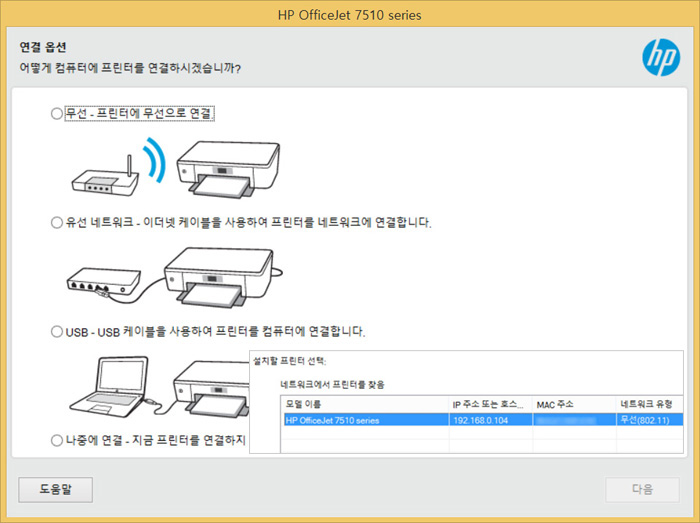Click the Ethernet-connected printer illustration

click(175, 277)
